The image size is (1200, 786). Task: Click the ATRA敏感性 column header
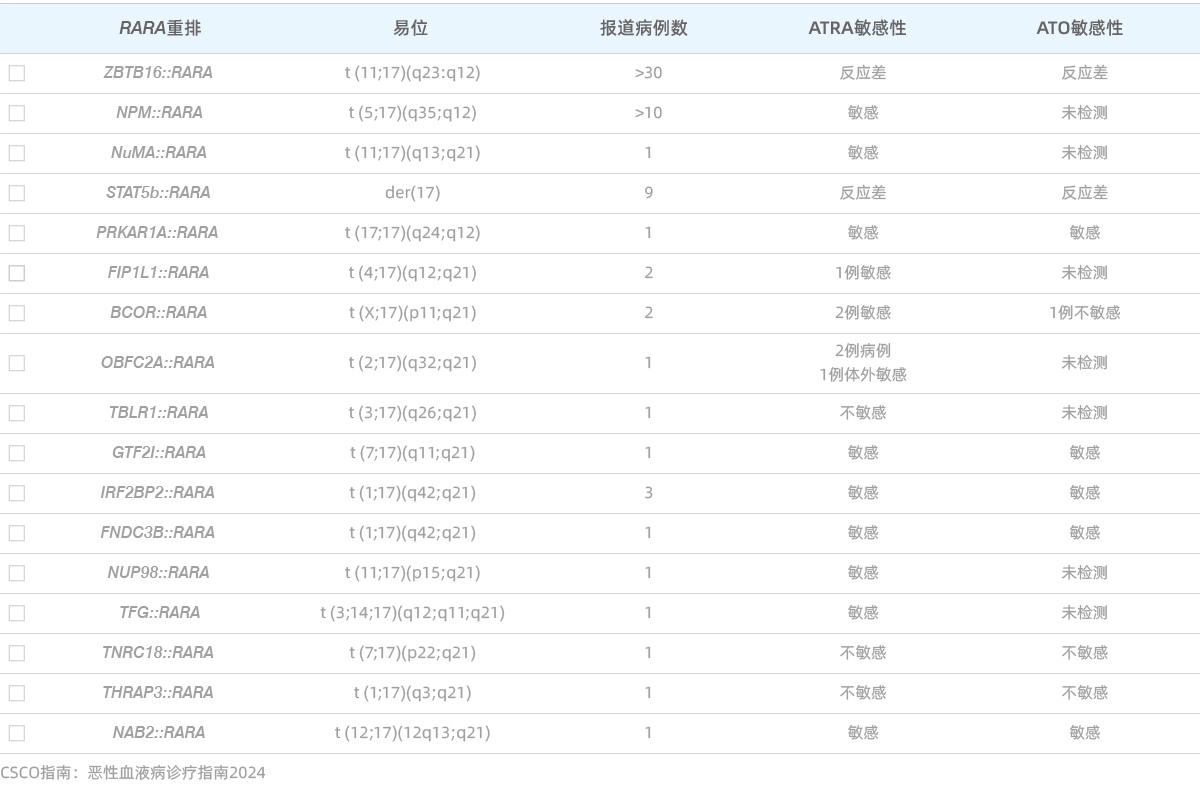[x=857, y=28]
